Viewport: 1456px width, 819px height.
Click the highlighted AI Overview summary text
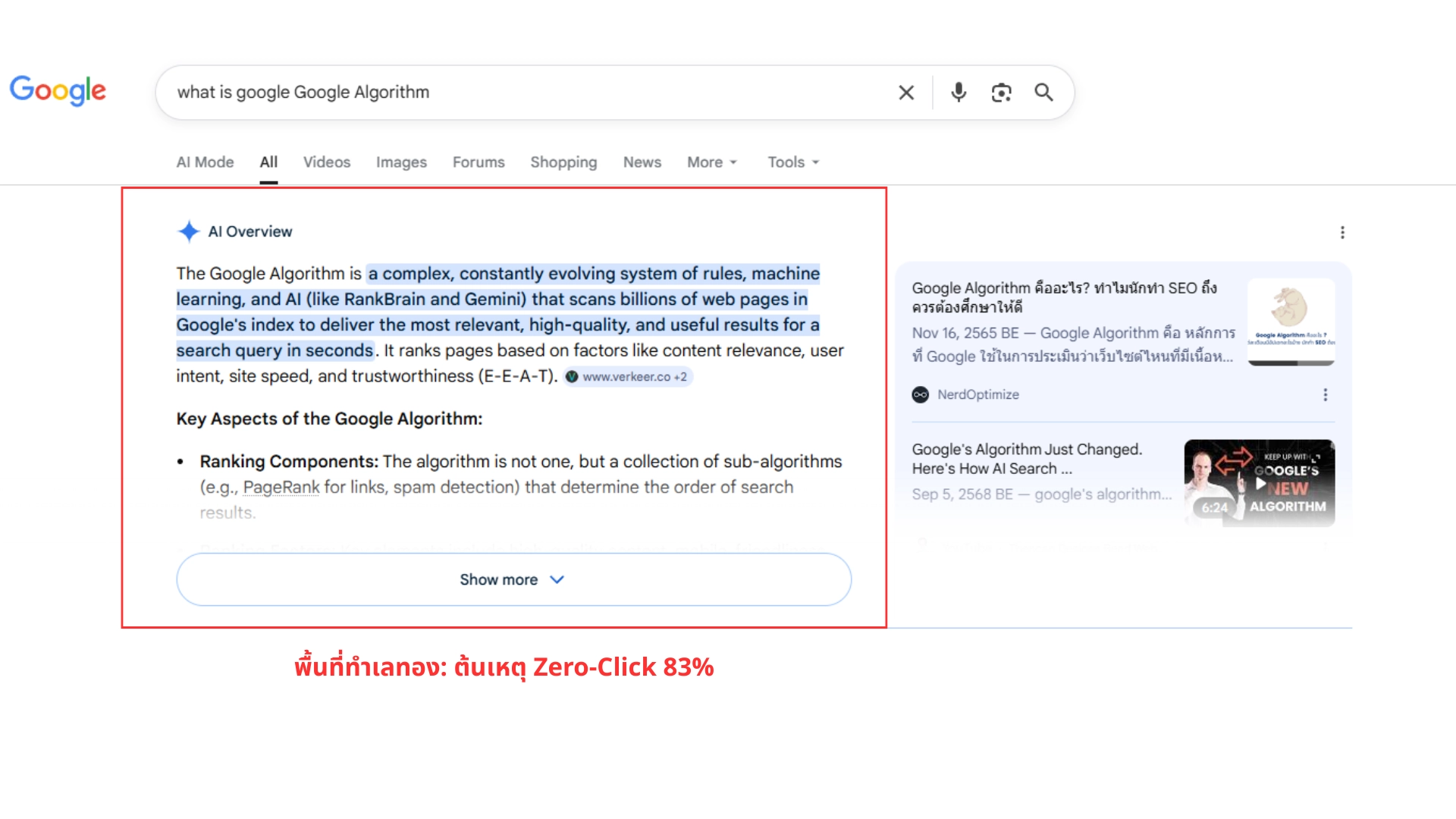498,312
